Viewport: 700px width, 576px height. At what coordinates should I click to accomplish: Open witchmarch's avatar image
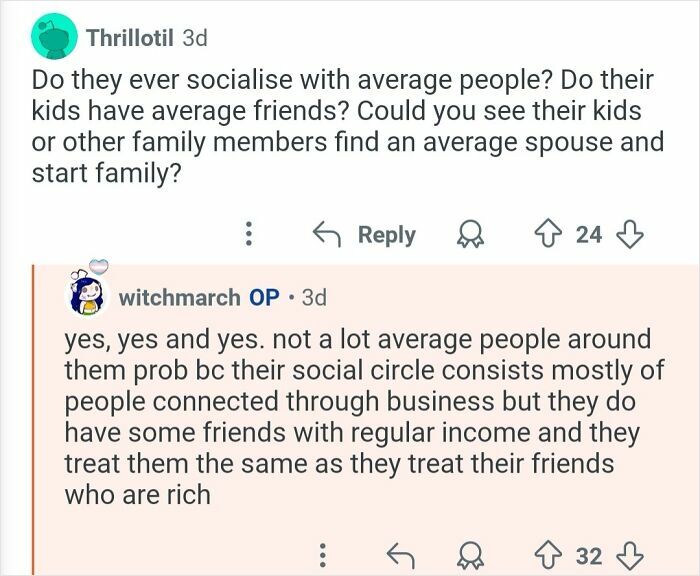tap(89, 292)
